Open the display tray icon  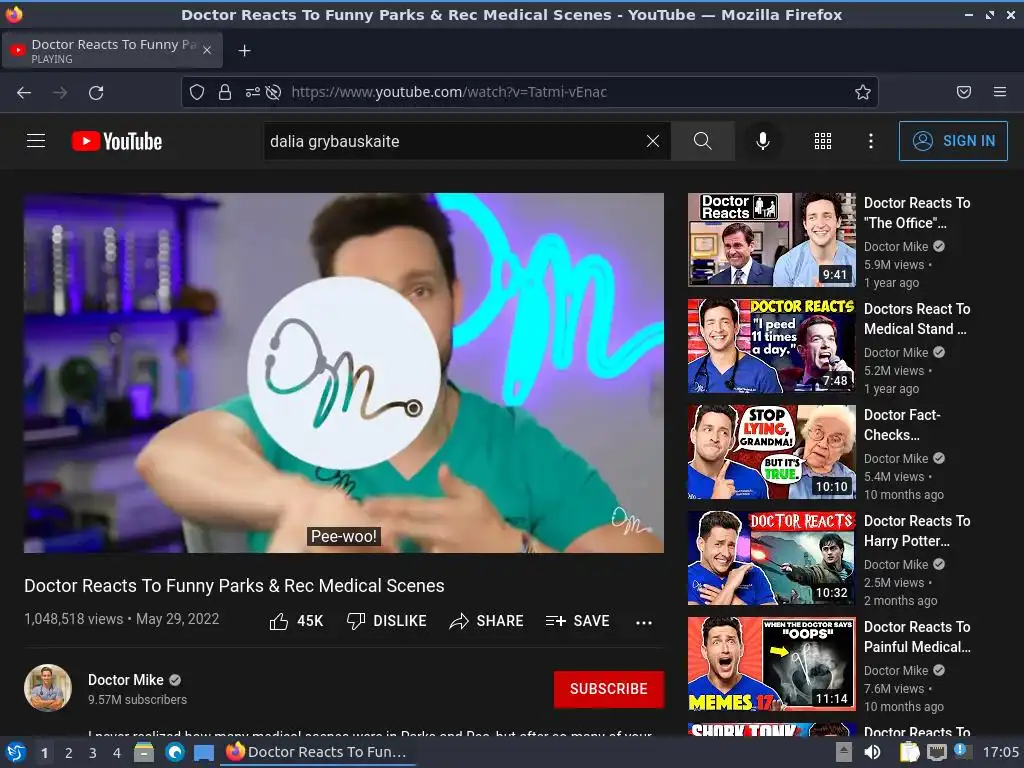(936, 752)
